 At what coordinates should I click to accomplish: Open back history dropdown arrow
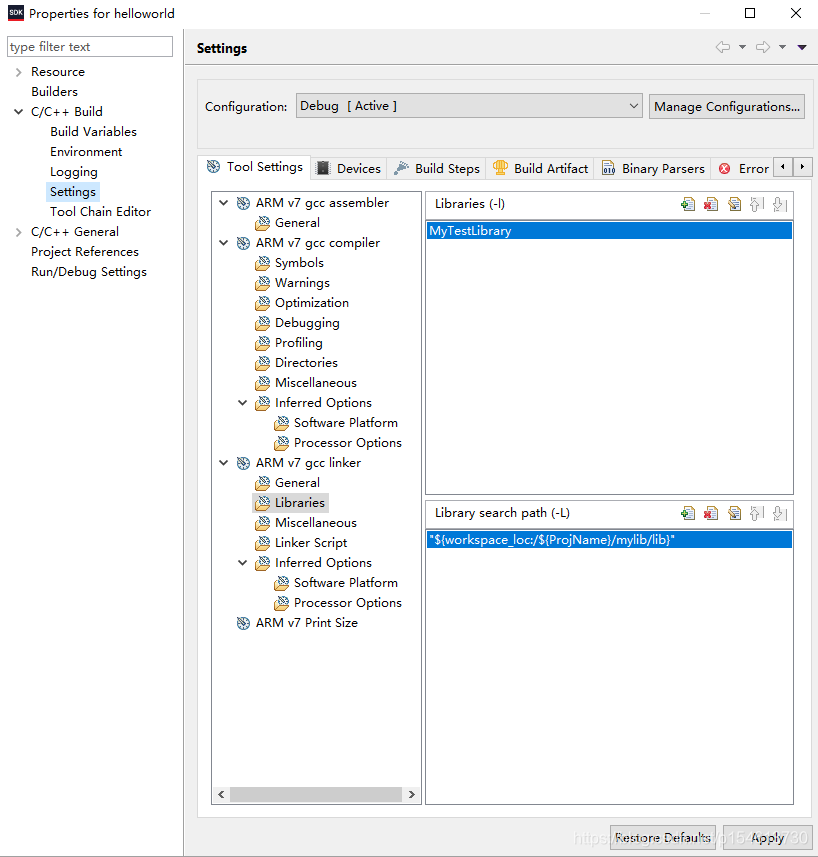742,47
